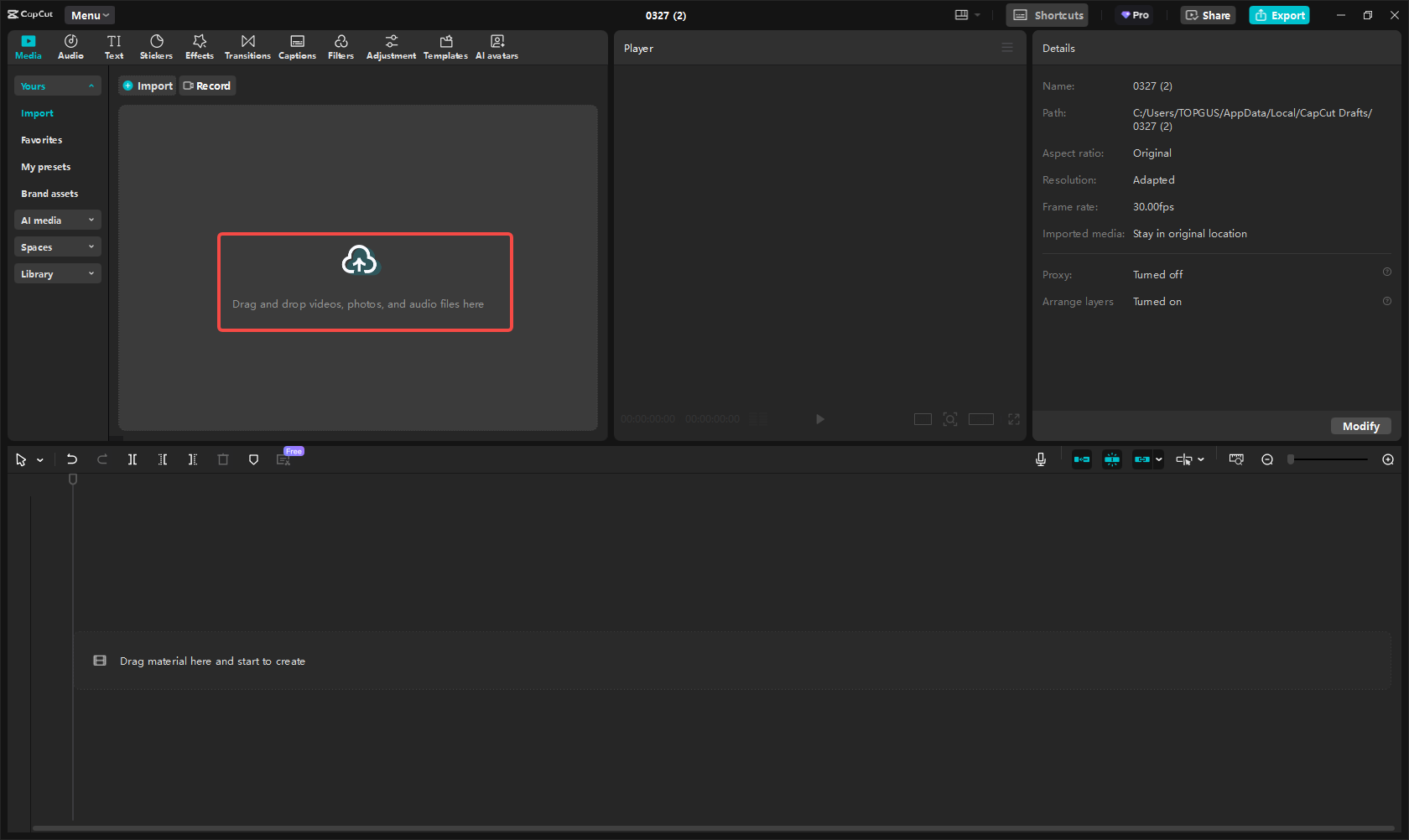Click the Share button
1409x840 pixels.
coord(1208,15)
